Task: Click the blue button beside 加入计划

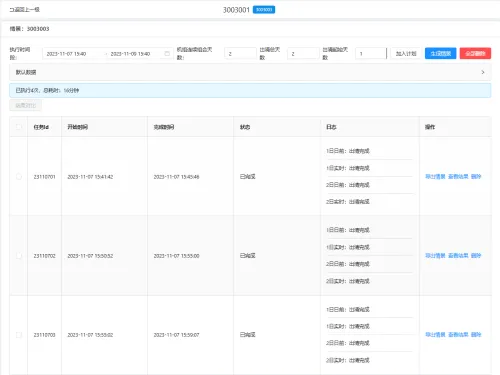Action: tap(440, 53)
